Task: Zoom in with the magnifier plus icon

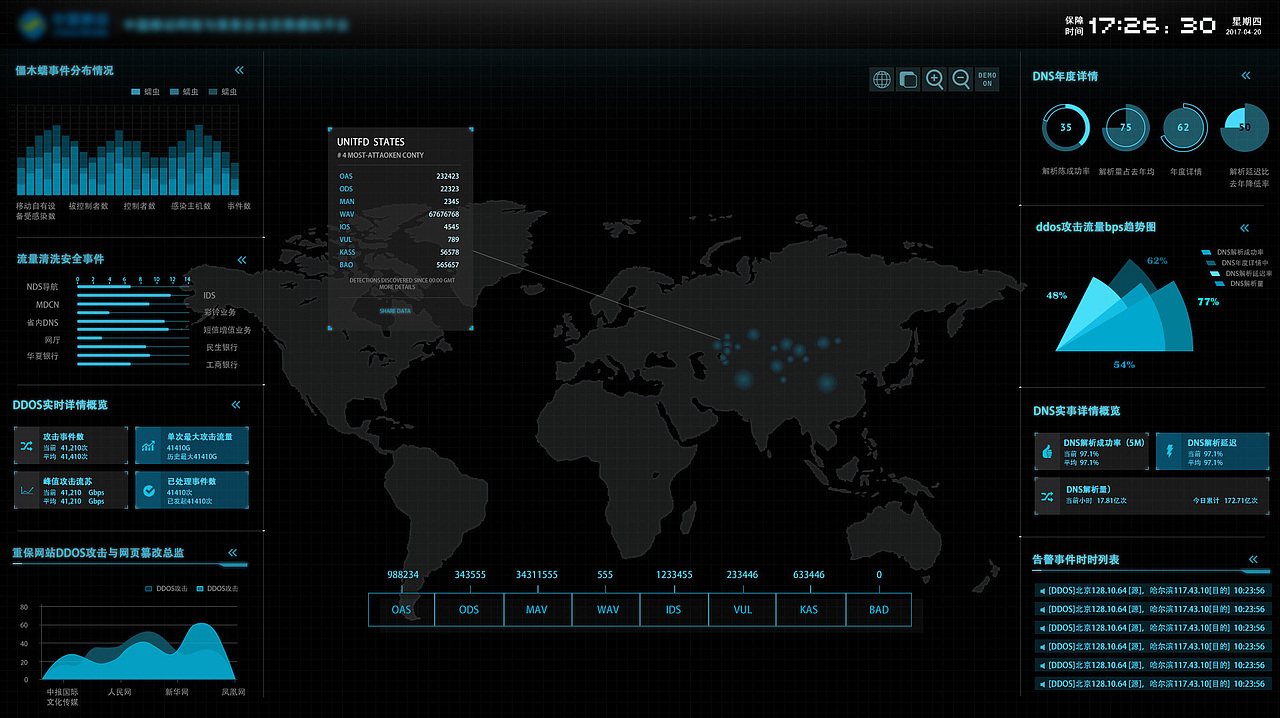Action: point(934,80)
